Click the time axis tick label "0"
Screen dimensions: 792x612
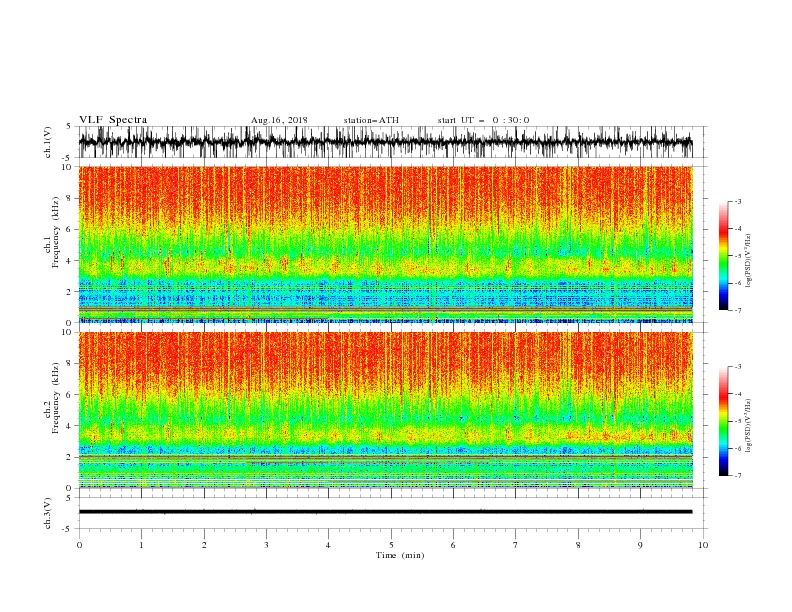[79, 545]
